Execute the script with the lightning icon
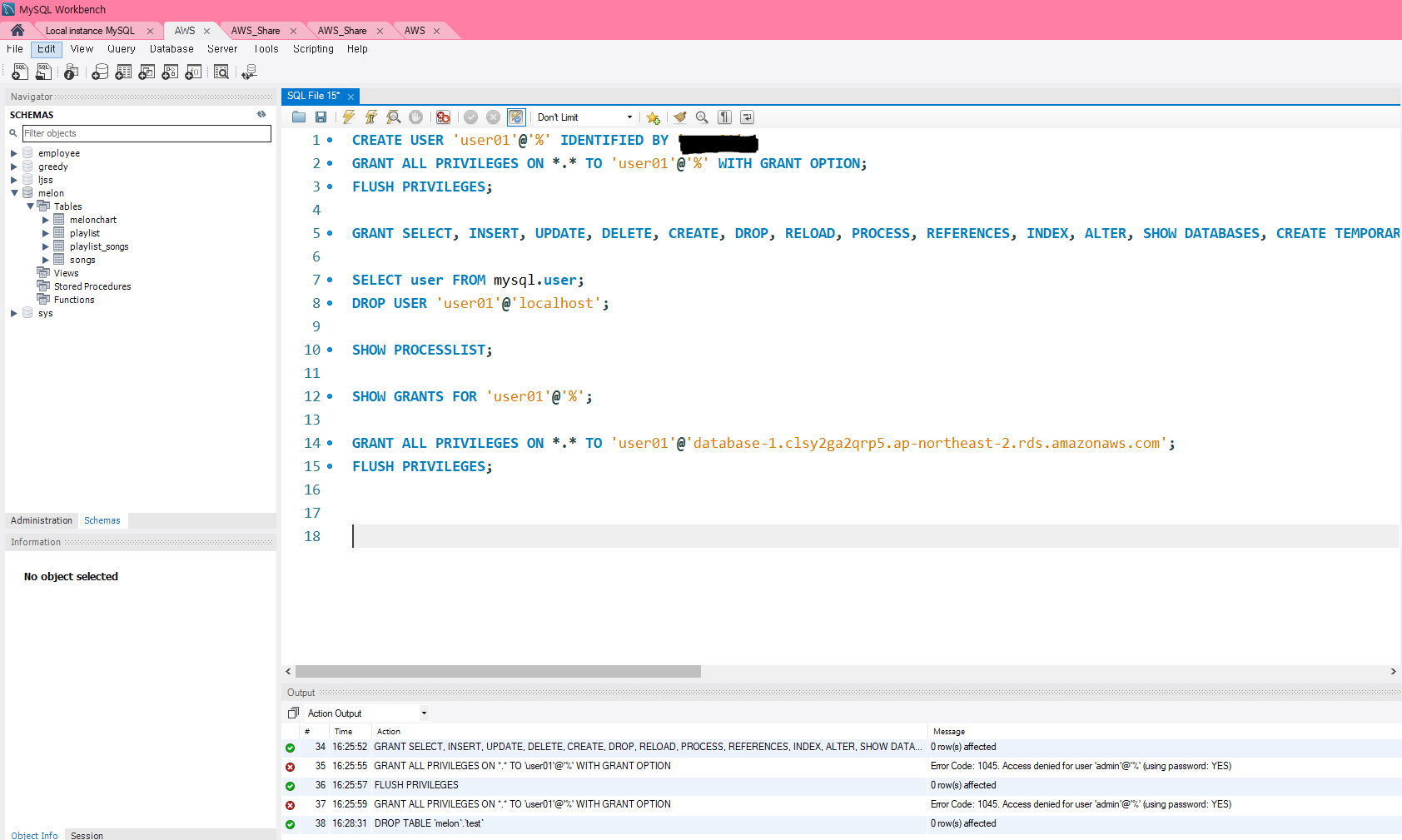Viewport: 1402px width, 840px height. [x=349, y=117]
